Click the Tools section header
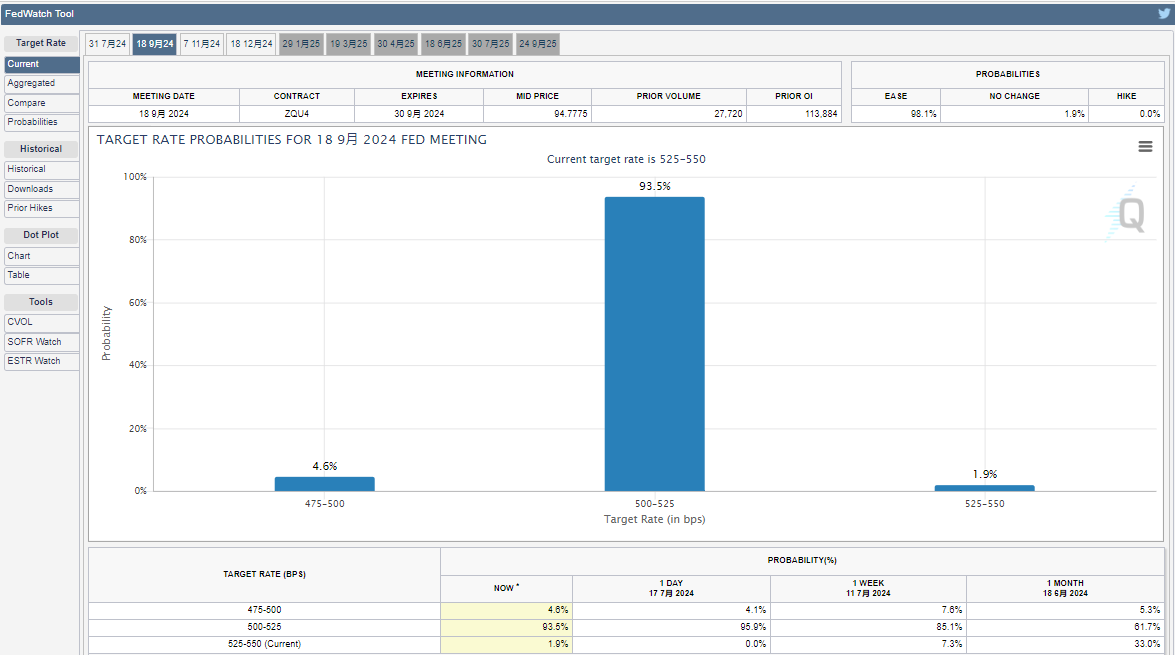This screenshot has width=1175, height=655. click(x=41, y=302)
